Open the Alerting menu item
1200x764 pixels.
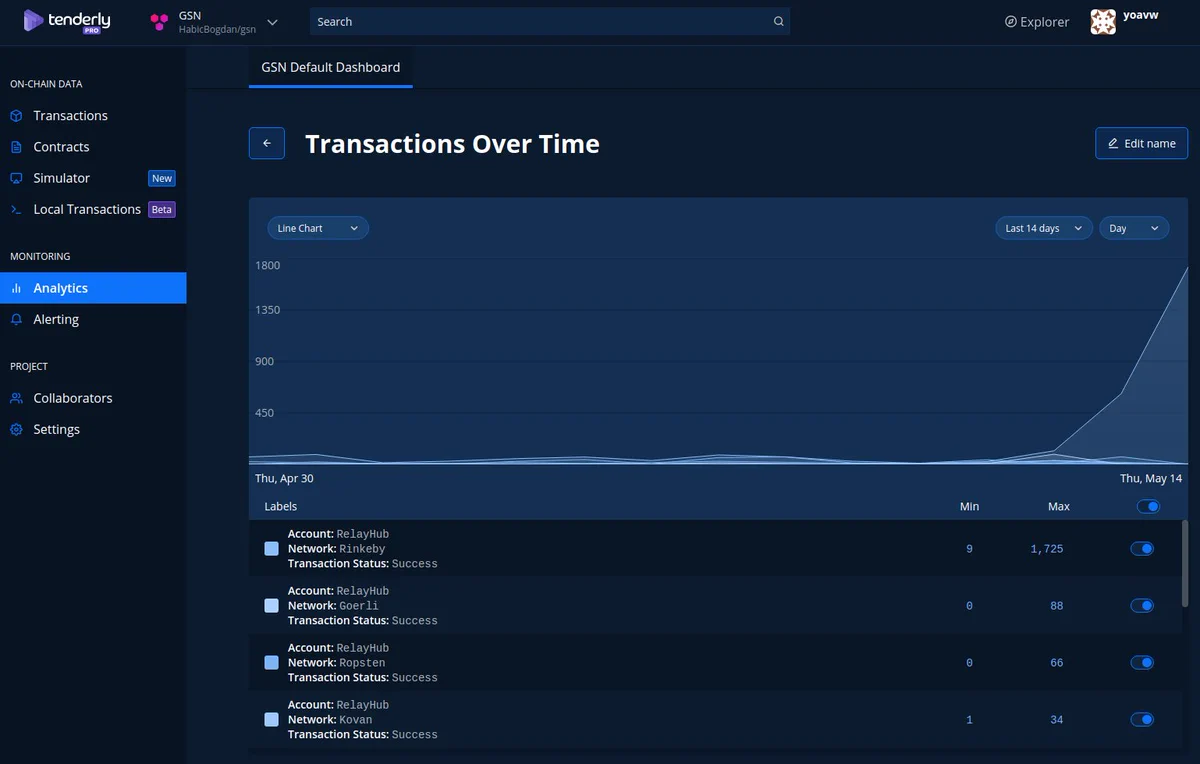tap(93, 319)
